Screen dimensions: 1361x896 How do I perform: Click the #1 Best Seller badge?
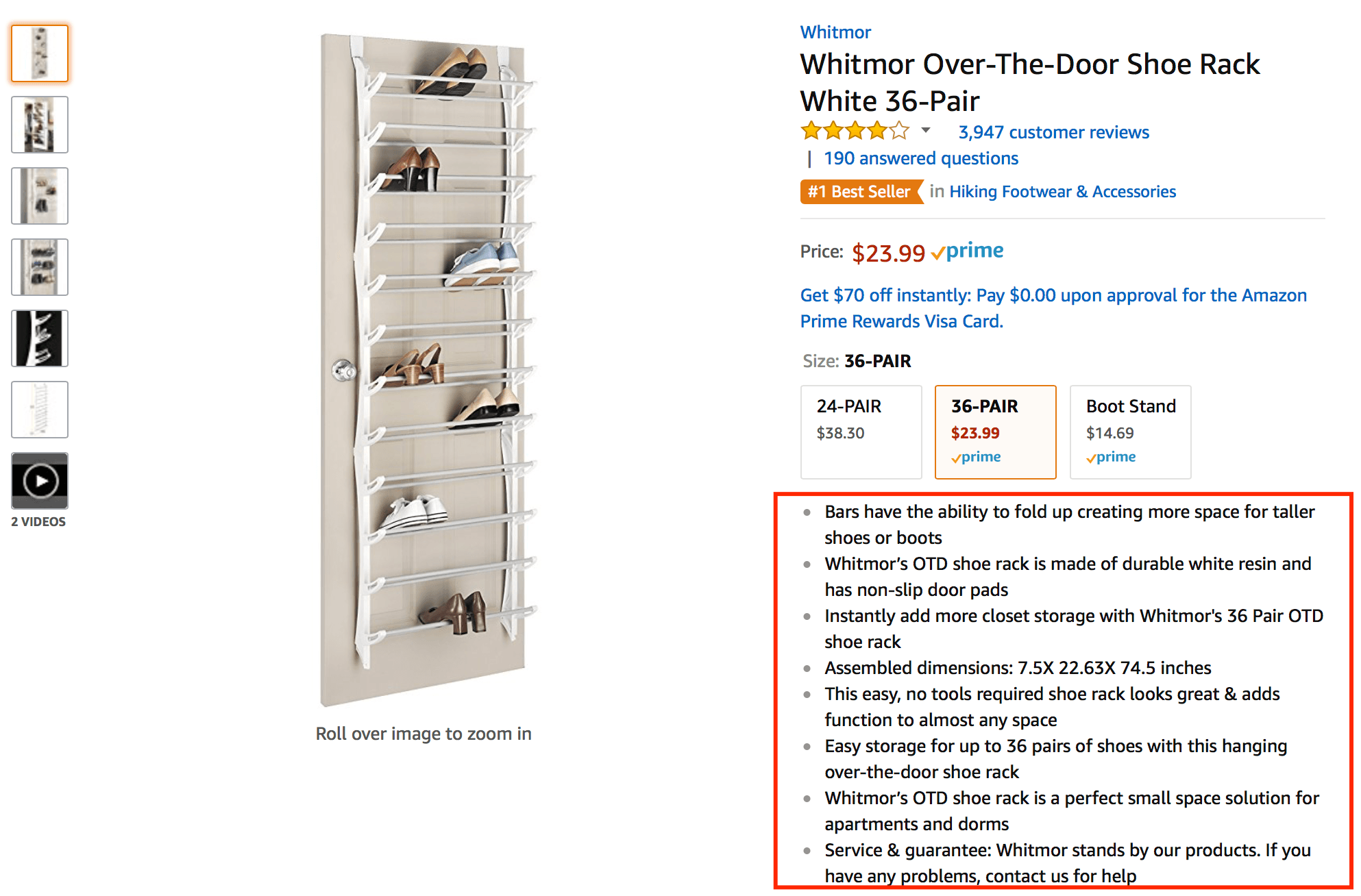(859, 192)
